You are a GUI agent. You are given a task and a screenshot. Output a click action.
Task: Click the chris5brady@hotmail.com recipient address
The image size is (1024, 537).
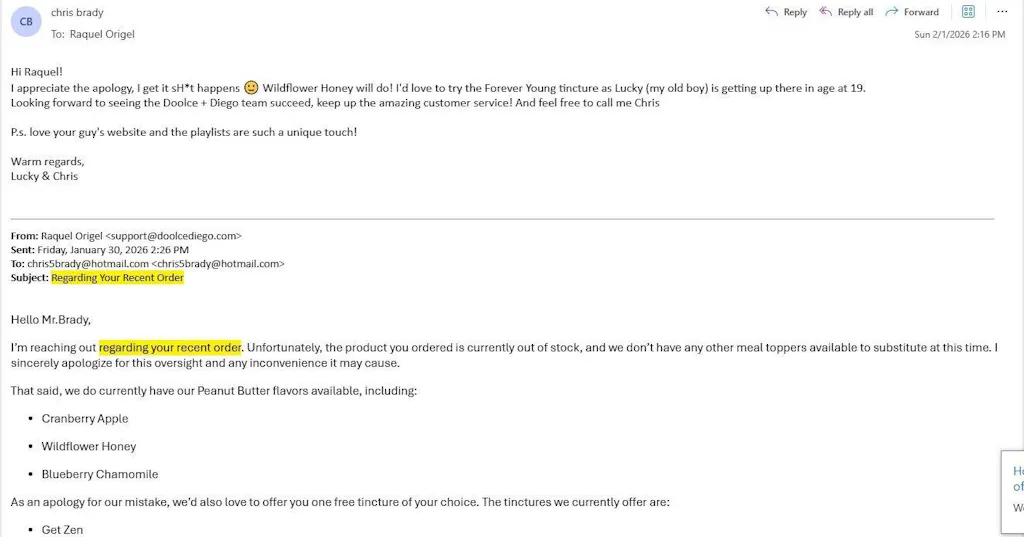[x=88, y=264]
